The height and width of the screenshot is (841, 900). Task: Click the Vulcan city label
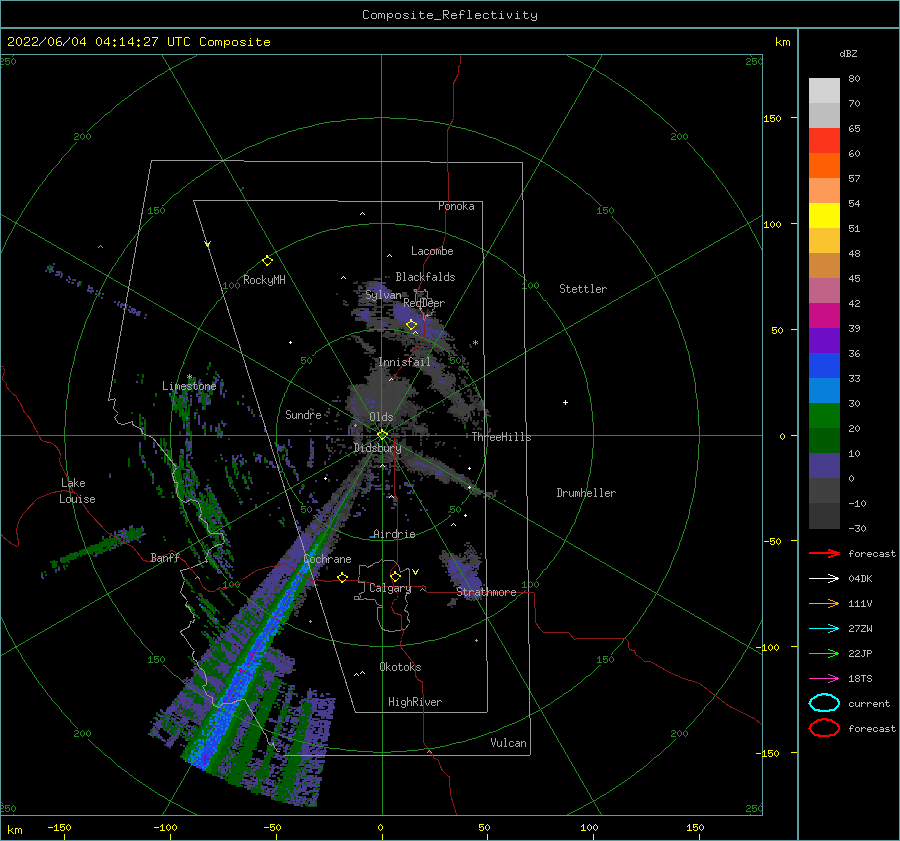point(508,743)
